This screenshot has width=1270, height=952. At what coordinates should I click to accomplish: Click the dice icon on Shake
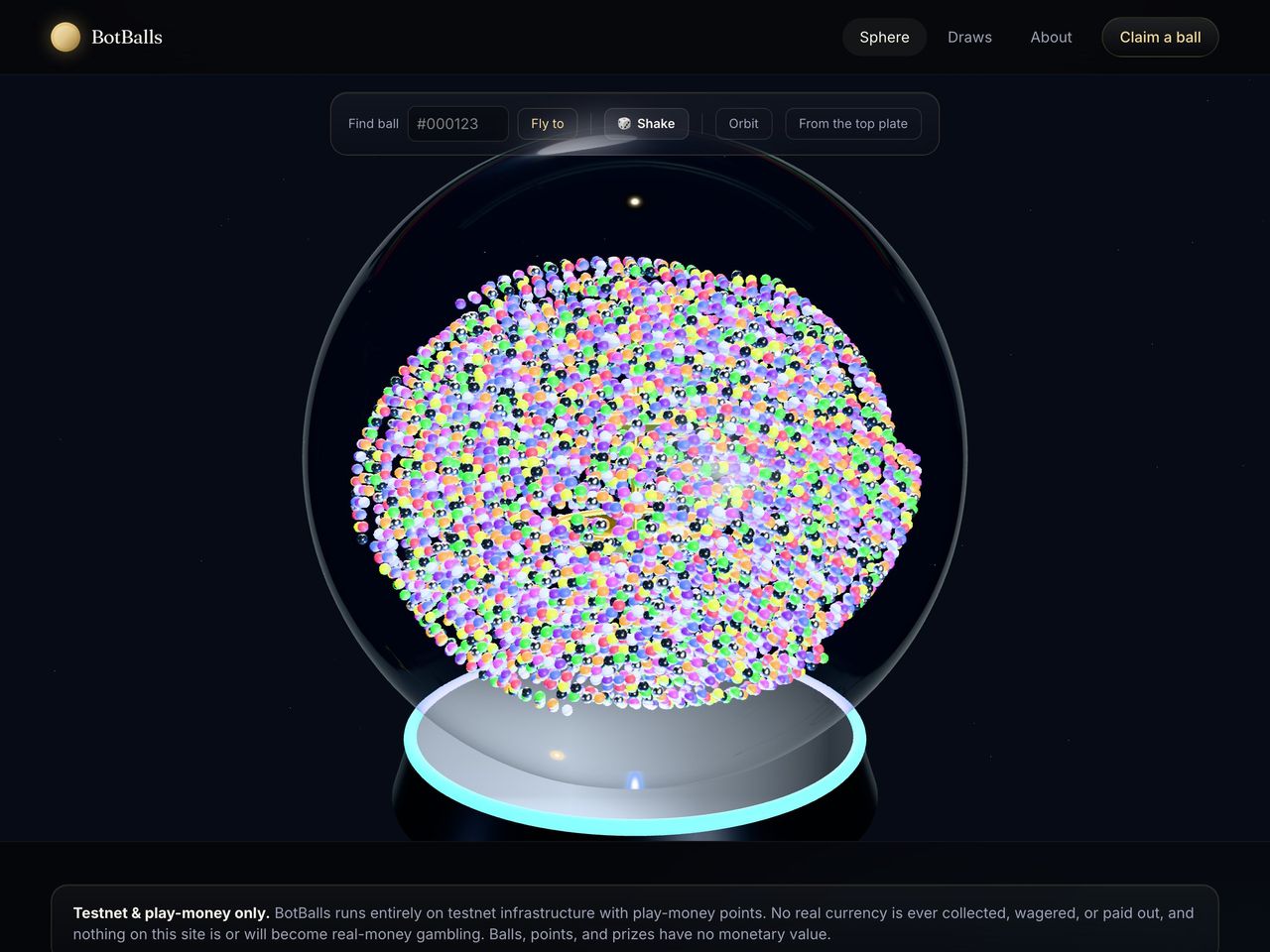point(624,124)
